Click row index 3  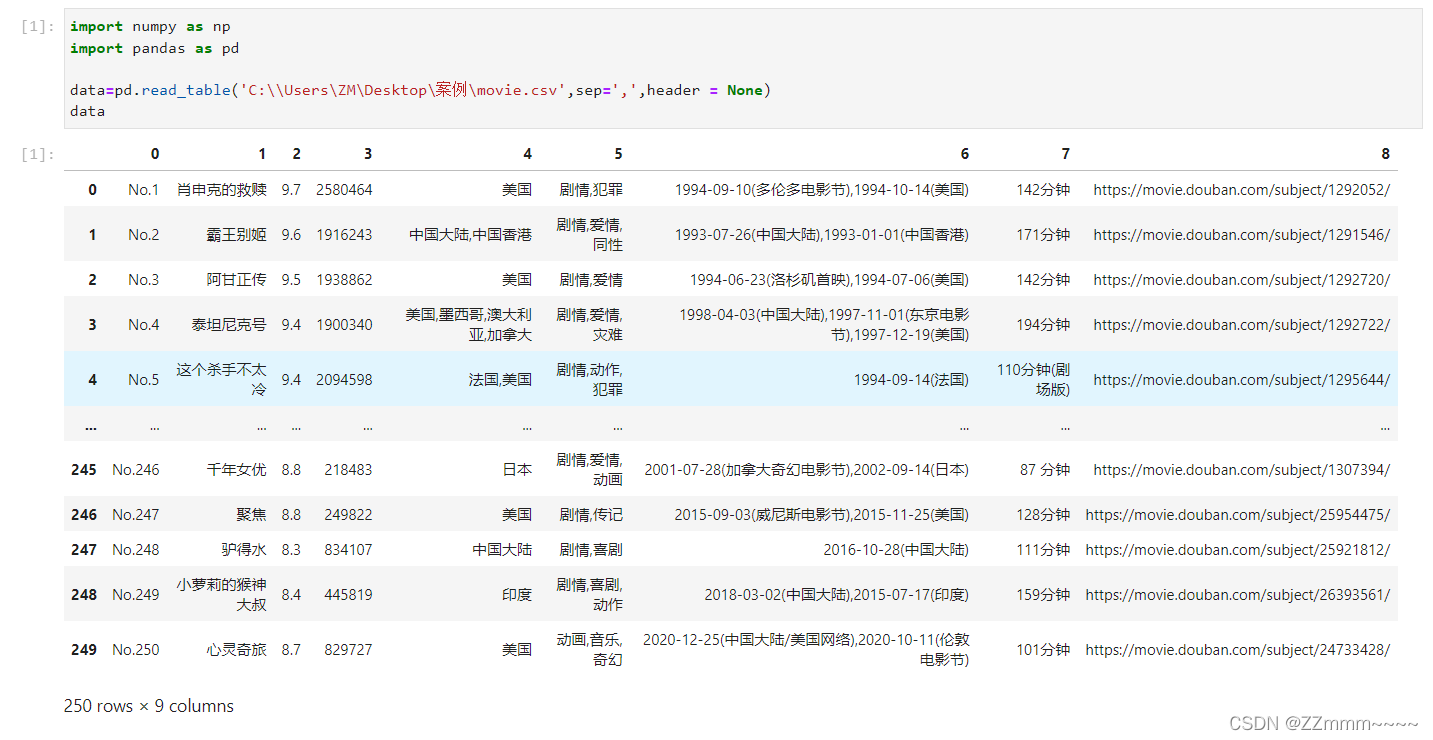tap(93, 324)
